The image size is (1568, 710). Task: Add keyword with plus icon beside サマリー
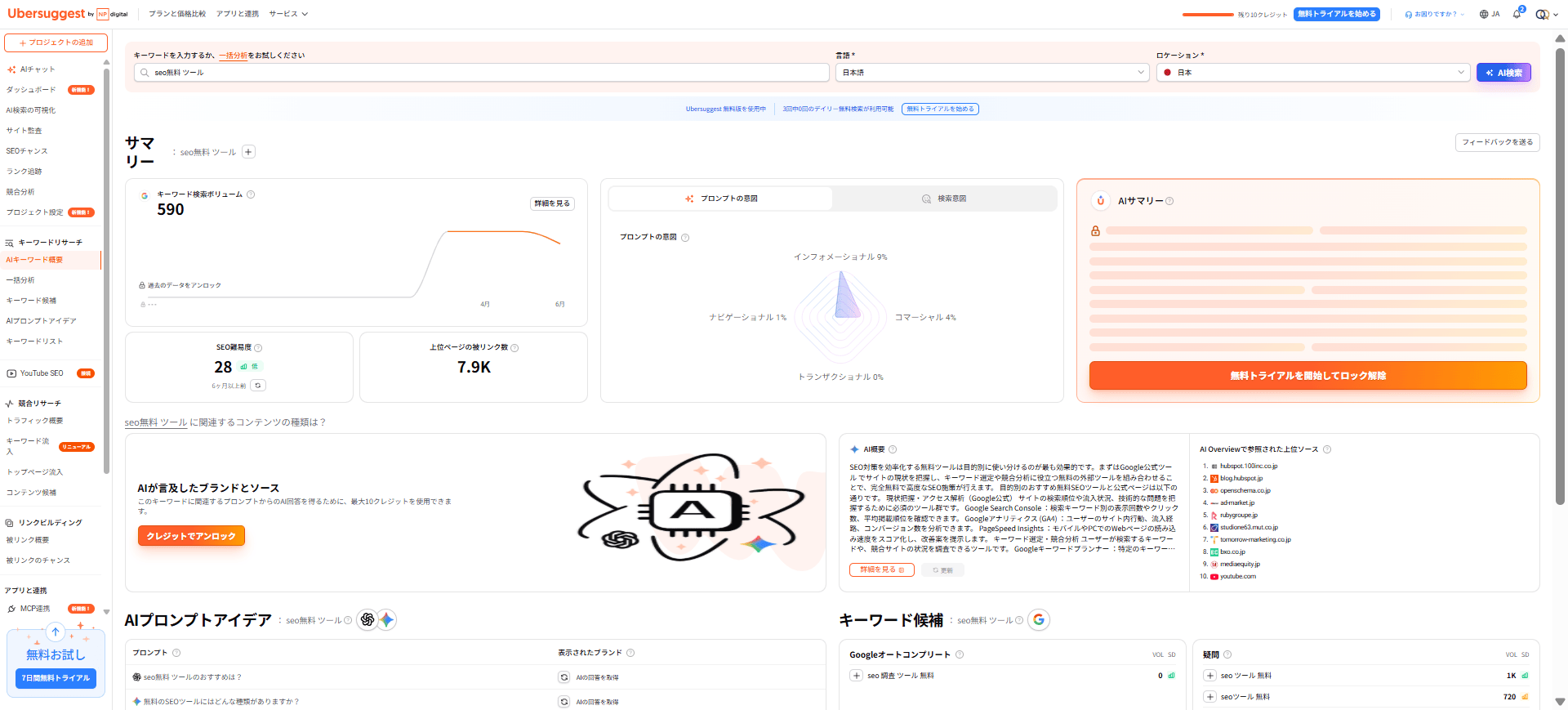click(249, 152)
